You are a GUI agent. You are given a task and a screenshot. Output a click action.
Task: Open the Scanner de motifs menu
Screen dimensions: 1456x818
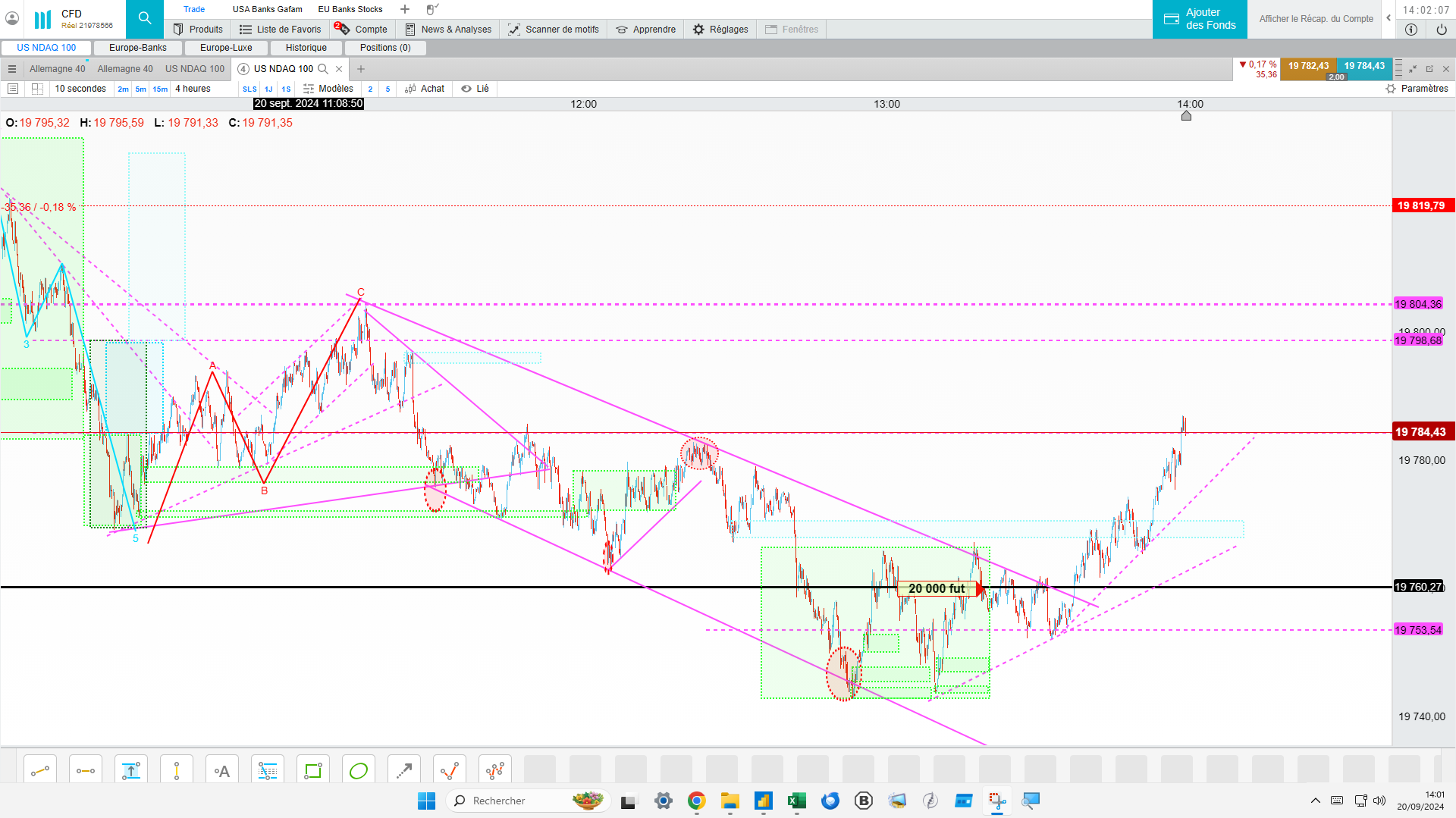pyautogui.click(x=554, y=30)
